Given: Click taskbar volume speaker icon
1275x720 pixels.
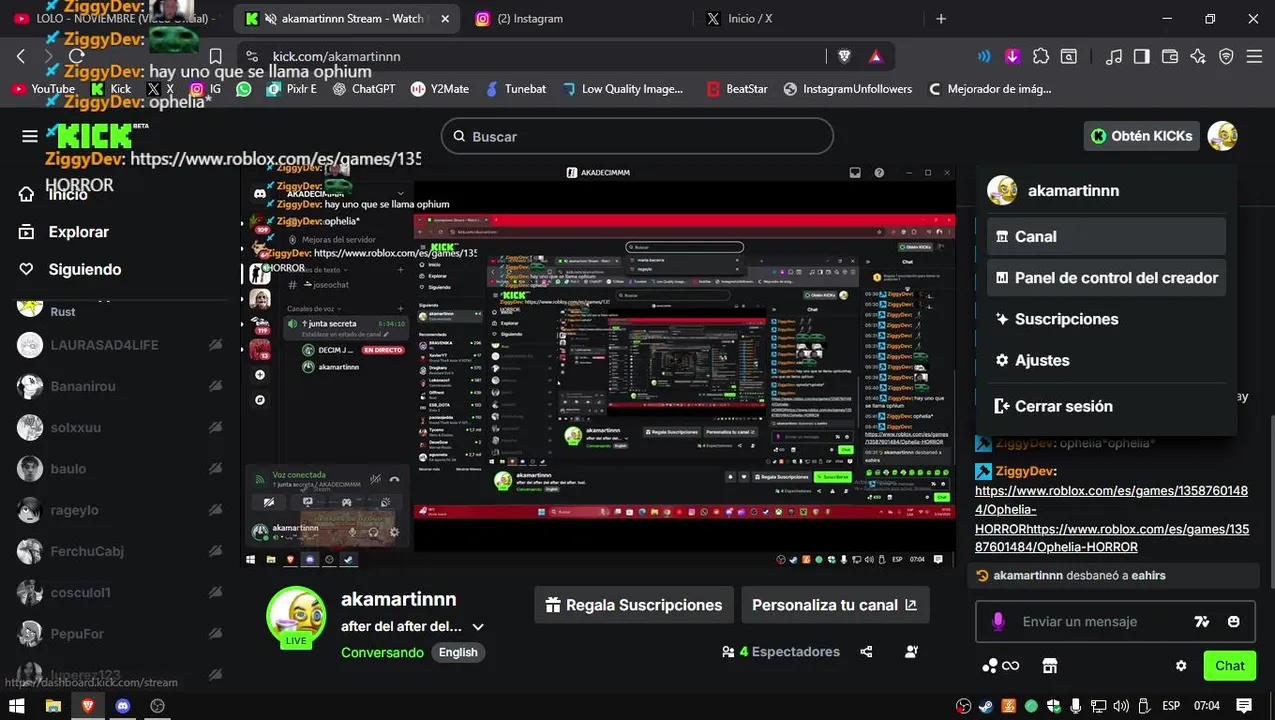Looking at the screenshot, I should point(1119,706).
